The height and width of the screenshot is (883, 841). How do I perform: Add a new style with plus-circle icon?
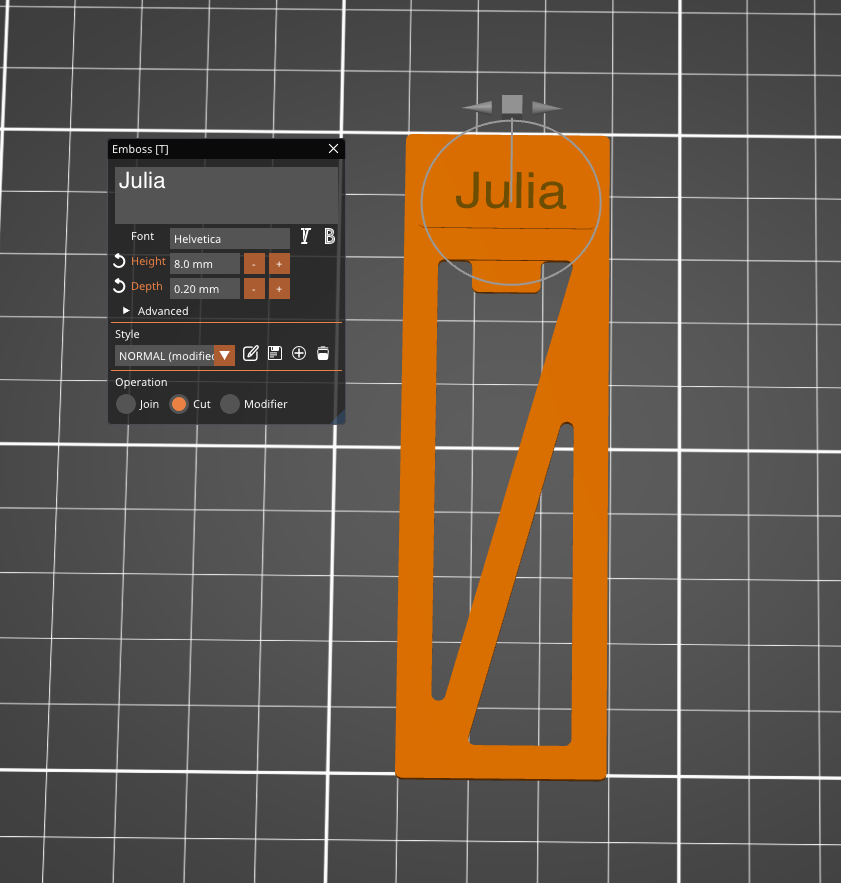pyautogui.click(x=299, y=354)
